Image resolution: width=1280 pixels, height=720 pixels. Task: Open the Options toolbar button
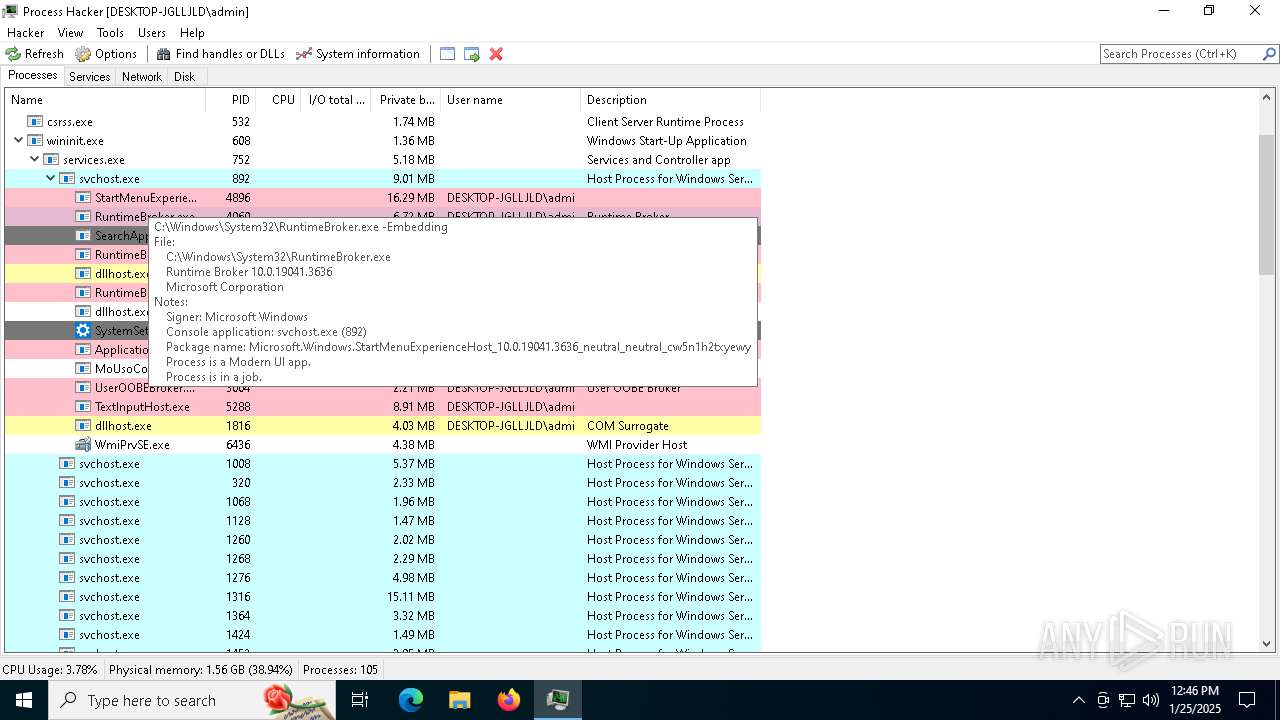tap(106, 54)
